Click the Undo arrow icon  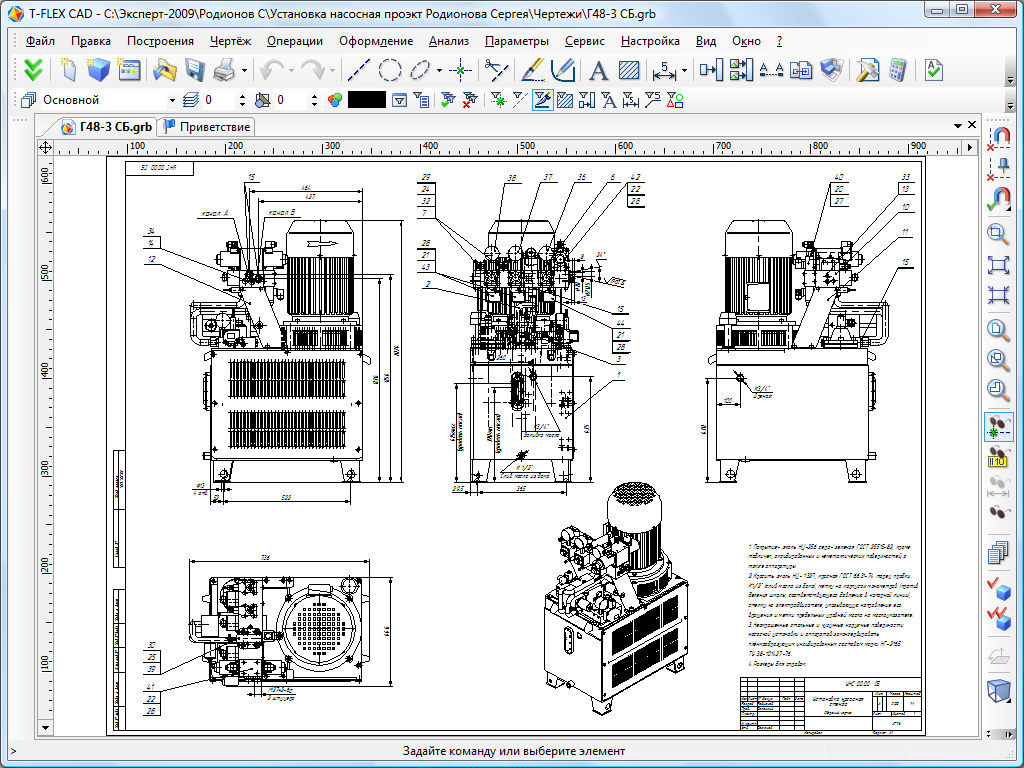(x=271, y=70)
